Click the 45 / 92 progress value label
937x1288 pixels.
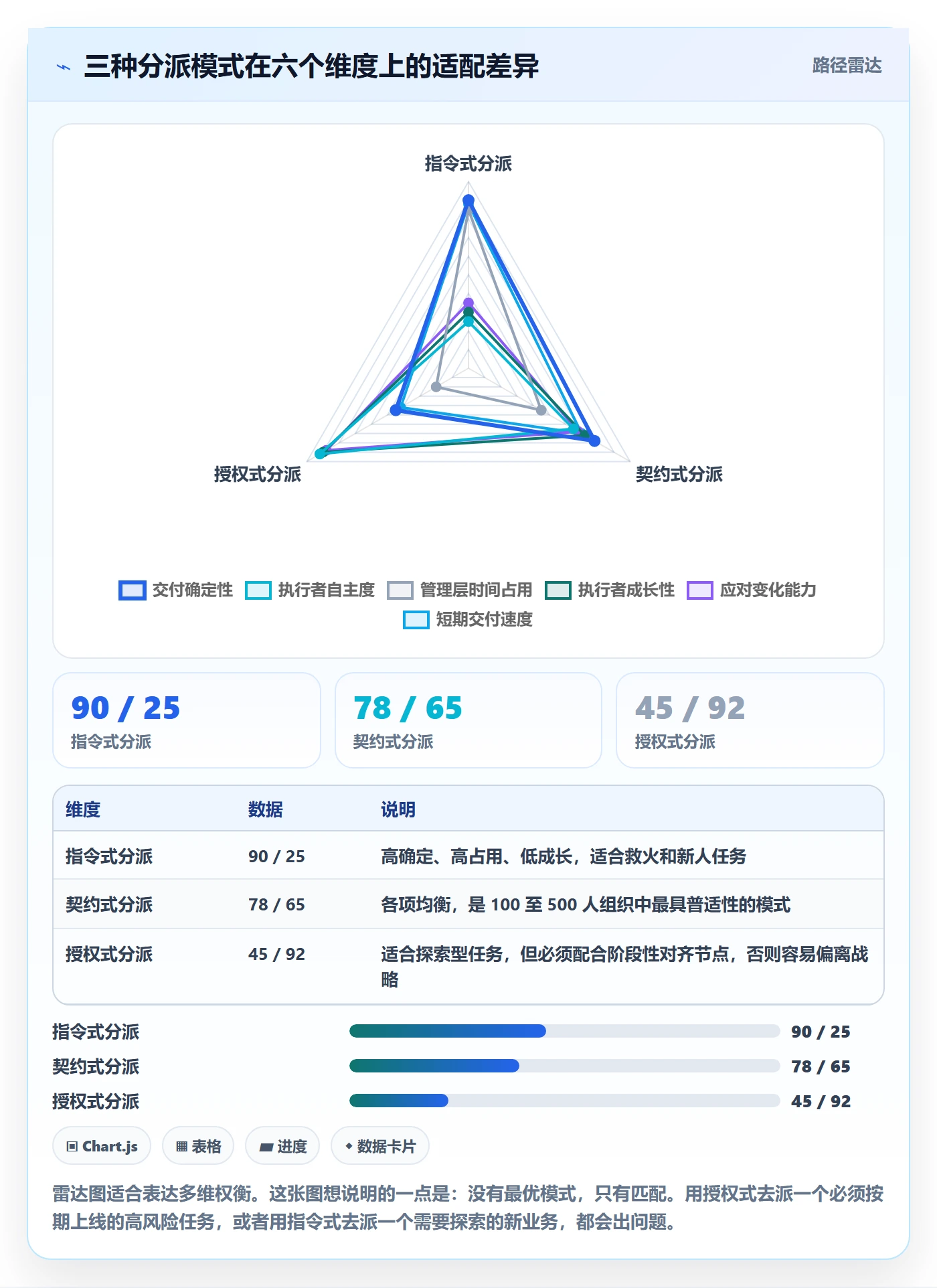click(821, 1101)
